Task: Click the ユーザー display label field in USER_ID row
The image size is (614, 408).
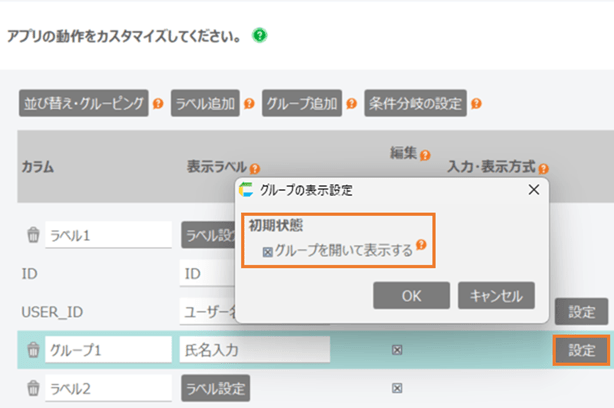Action: tap(208, 312)
